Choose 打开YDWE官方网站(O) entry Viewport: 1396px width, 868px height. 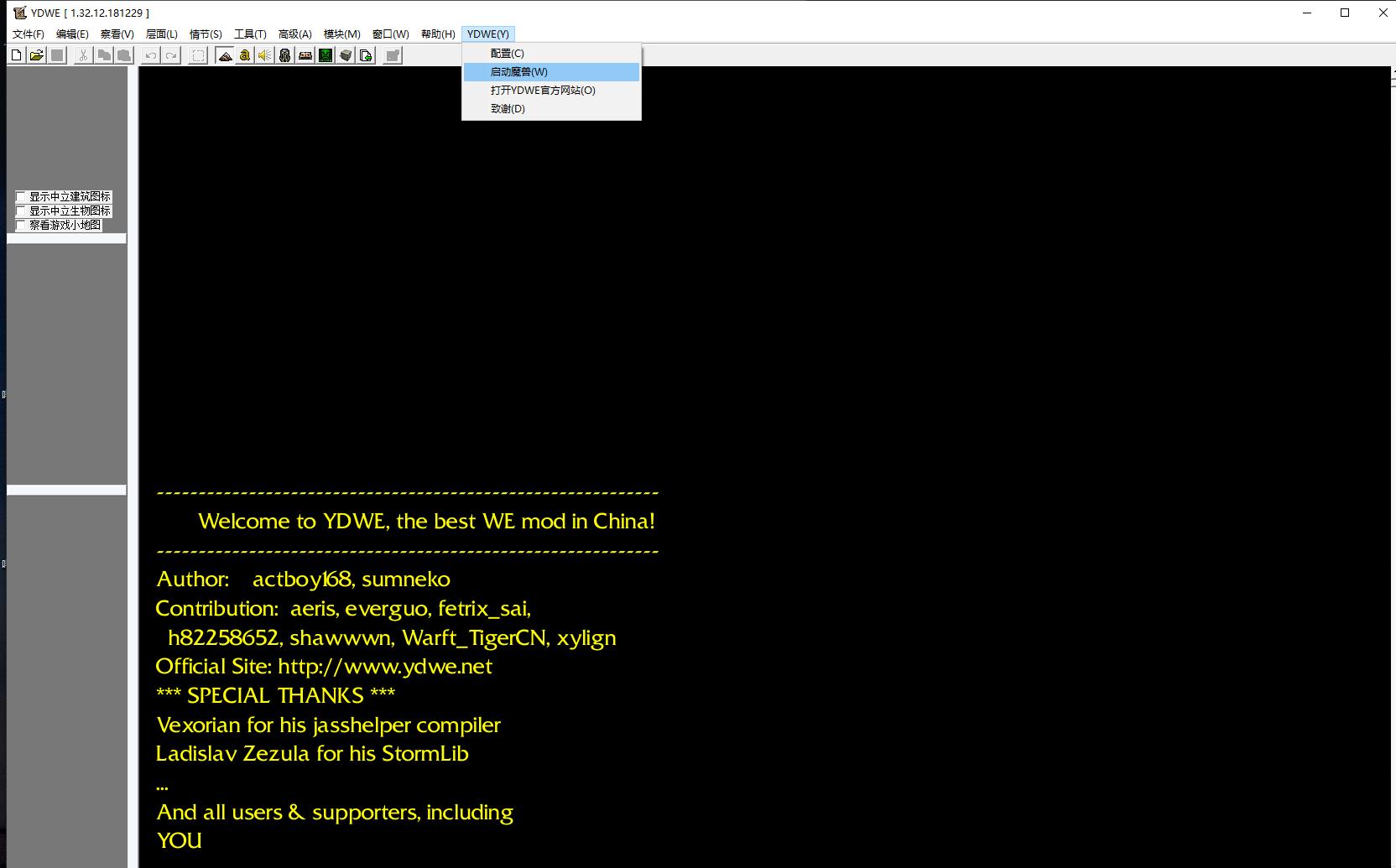[x=551, y=91]
